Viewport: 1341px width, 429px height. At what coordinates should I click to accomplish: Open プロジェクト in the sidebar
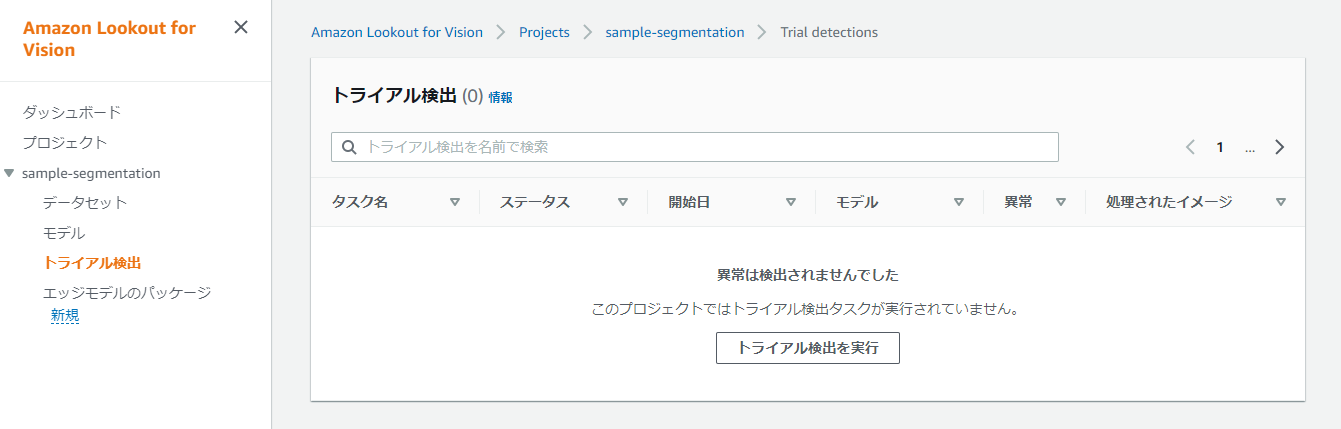click(x=65, y=142)
